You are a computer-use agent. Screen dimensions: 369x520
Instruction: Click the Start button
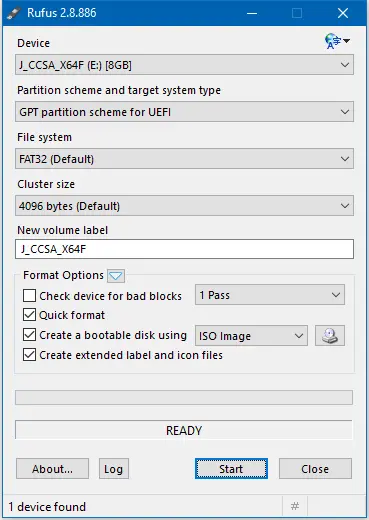231,469
